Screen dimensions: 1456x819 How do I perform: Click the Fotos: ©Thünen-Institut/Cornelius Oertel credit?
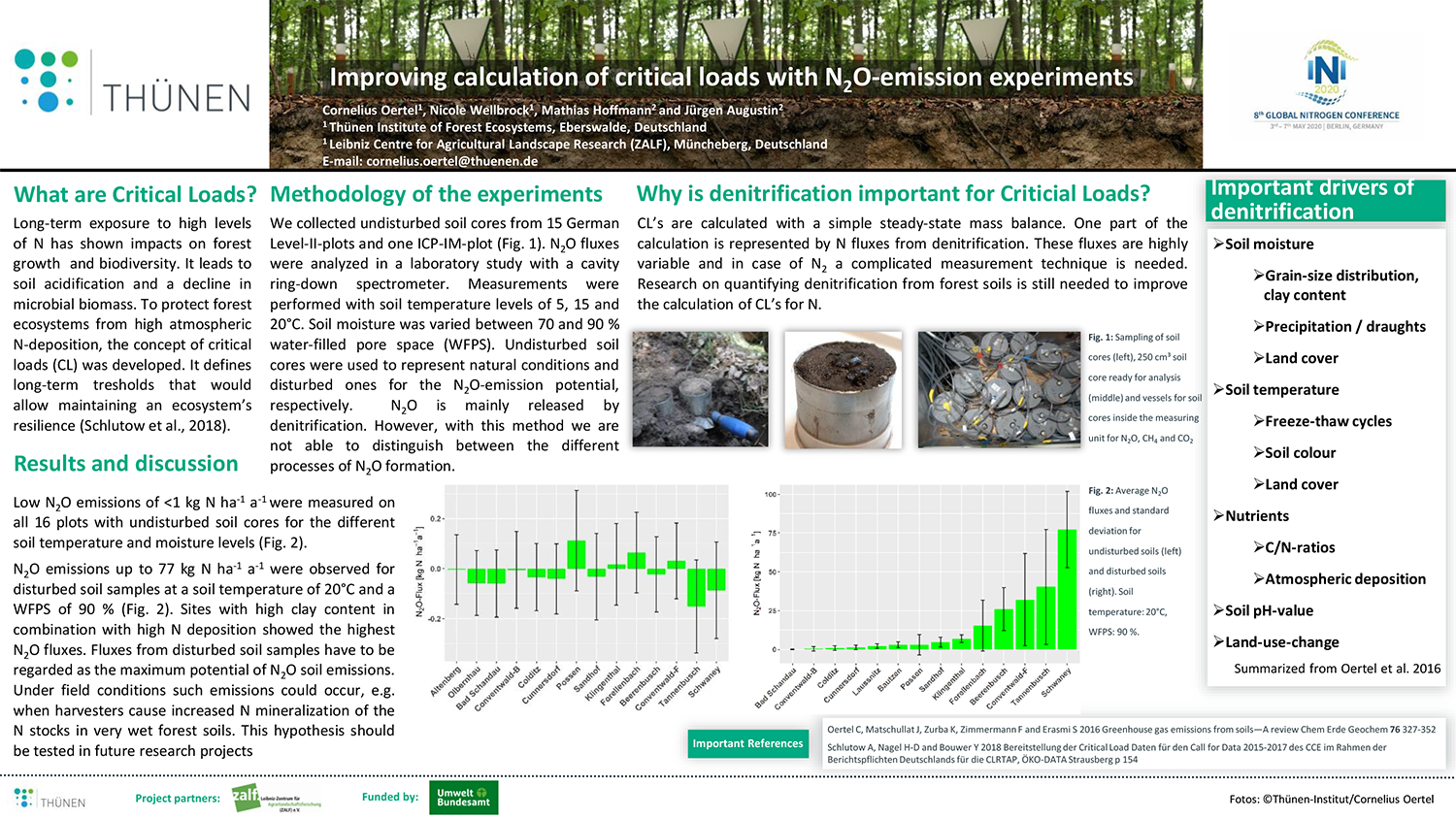(1331, 800)
